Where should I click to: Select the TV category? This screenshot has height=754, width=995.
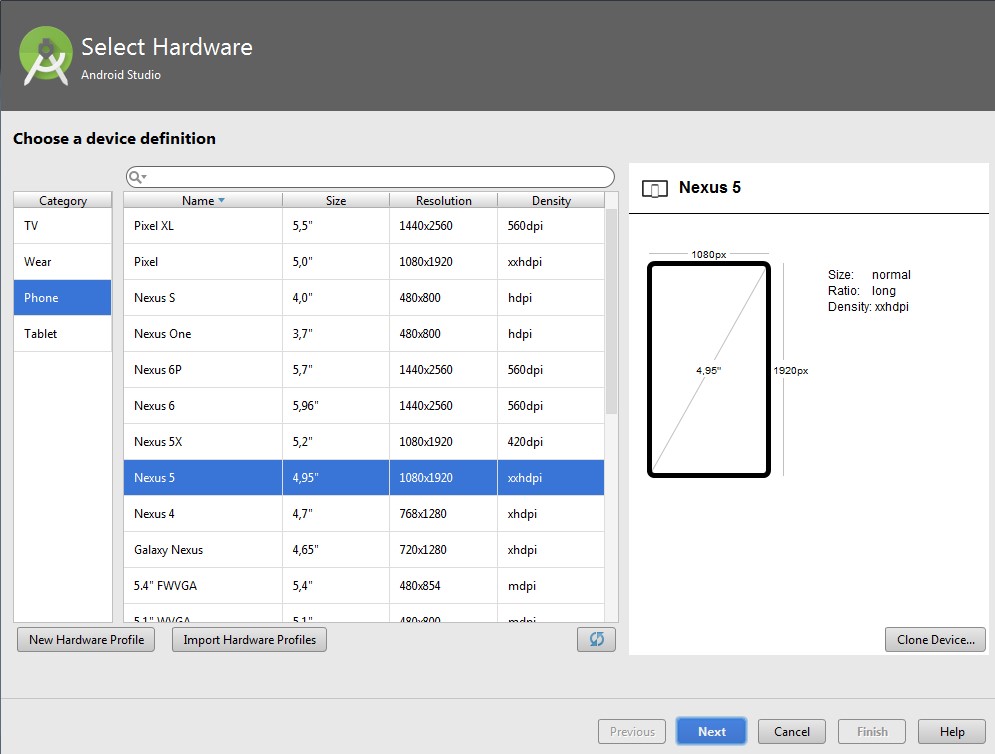click(x=62, y=226)
